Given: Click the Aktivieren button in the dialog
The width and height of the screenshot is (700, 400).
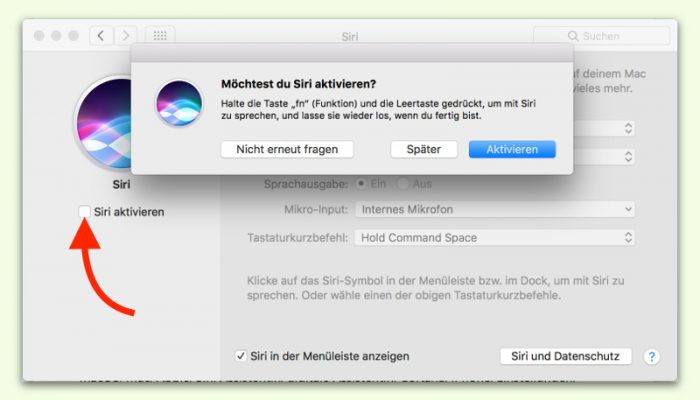Looking at the screenshot, I should coord(512,149).
